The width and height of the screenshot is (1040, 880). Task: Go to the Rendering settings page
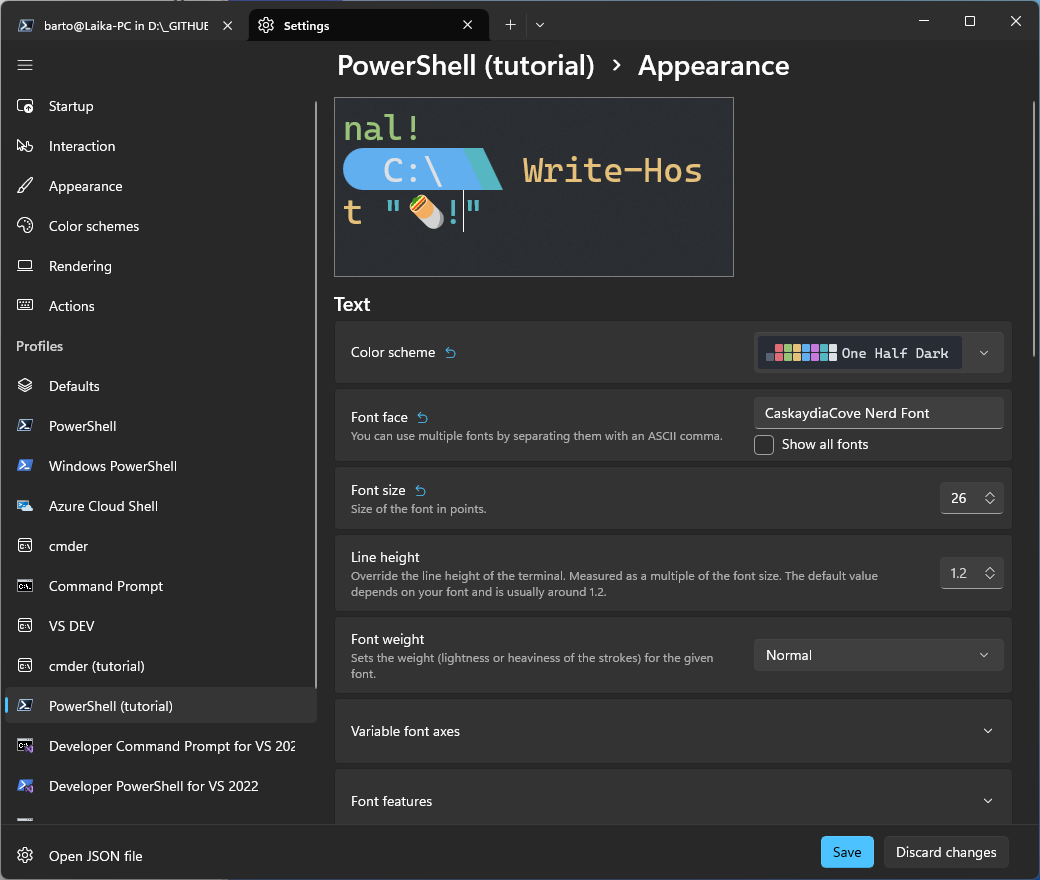click(x=80, y=266)
